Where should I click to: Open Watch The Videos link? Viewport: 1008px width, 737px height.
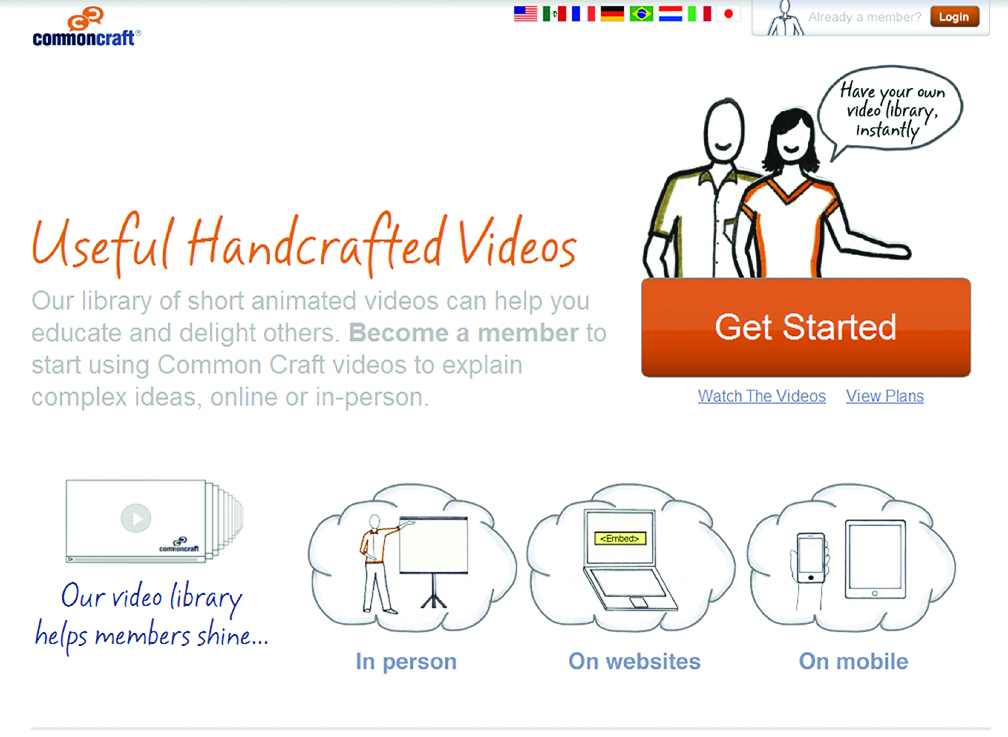761,396
